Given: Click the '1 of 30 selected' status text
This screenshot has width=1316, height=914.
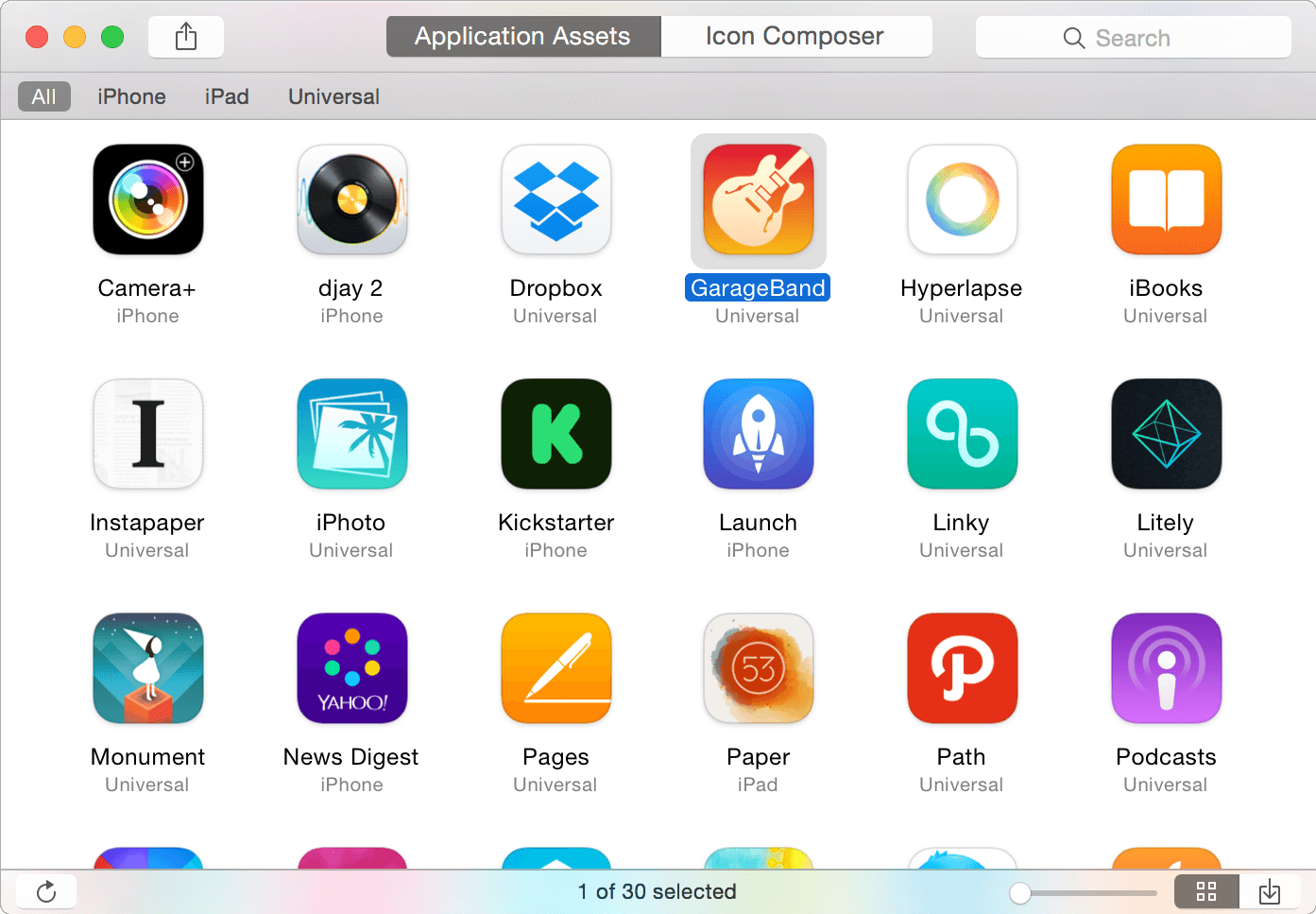Looking at the screenshot, I should (658, 891).
